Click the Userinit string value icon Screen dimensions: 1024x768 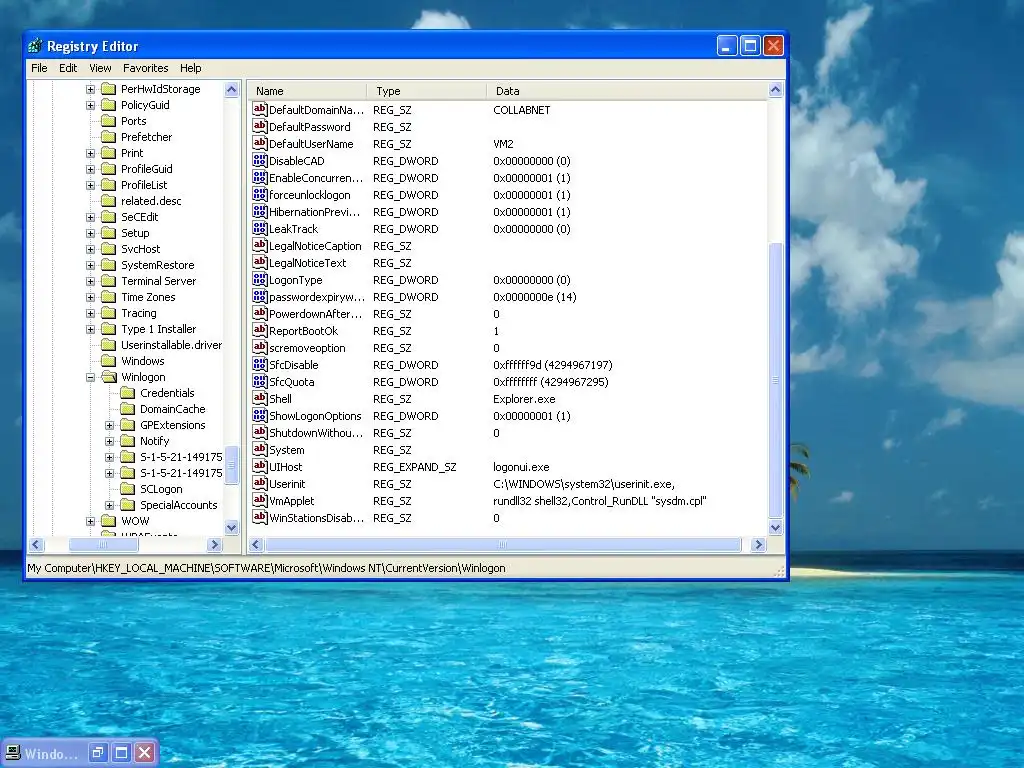coord(260,483)
